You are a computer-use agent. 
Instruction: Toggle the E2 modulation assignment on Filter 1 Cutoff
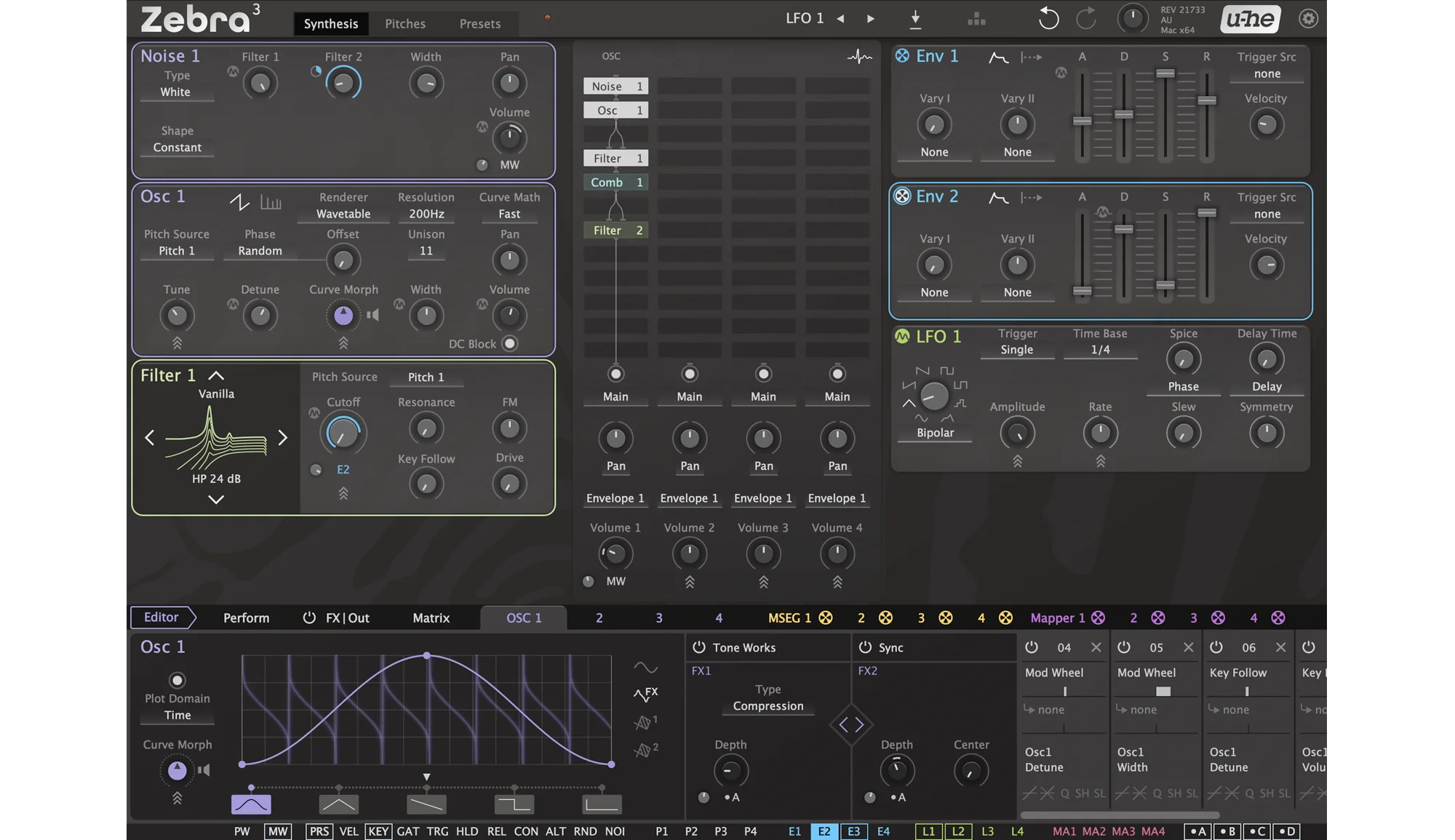[342, 469]
